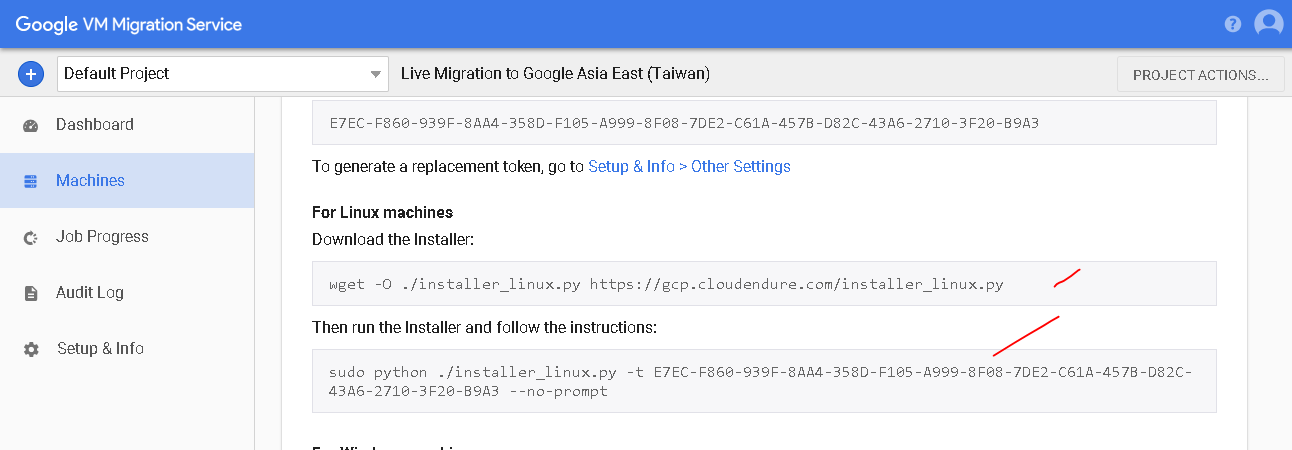Click the sudo python installer command box
The height and width of the screenshot is (450, 1292).
point(764,381)
